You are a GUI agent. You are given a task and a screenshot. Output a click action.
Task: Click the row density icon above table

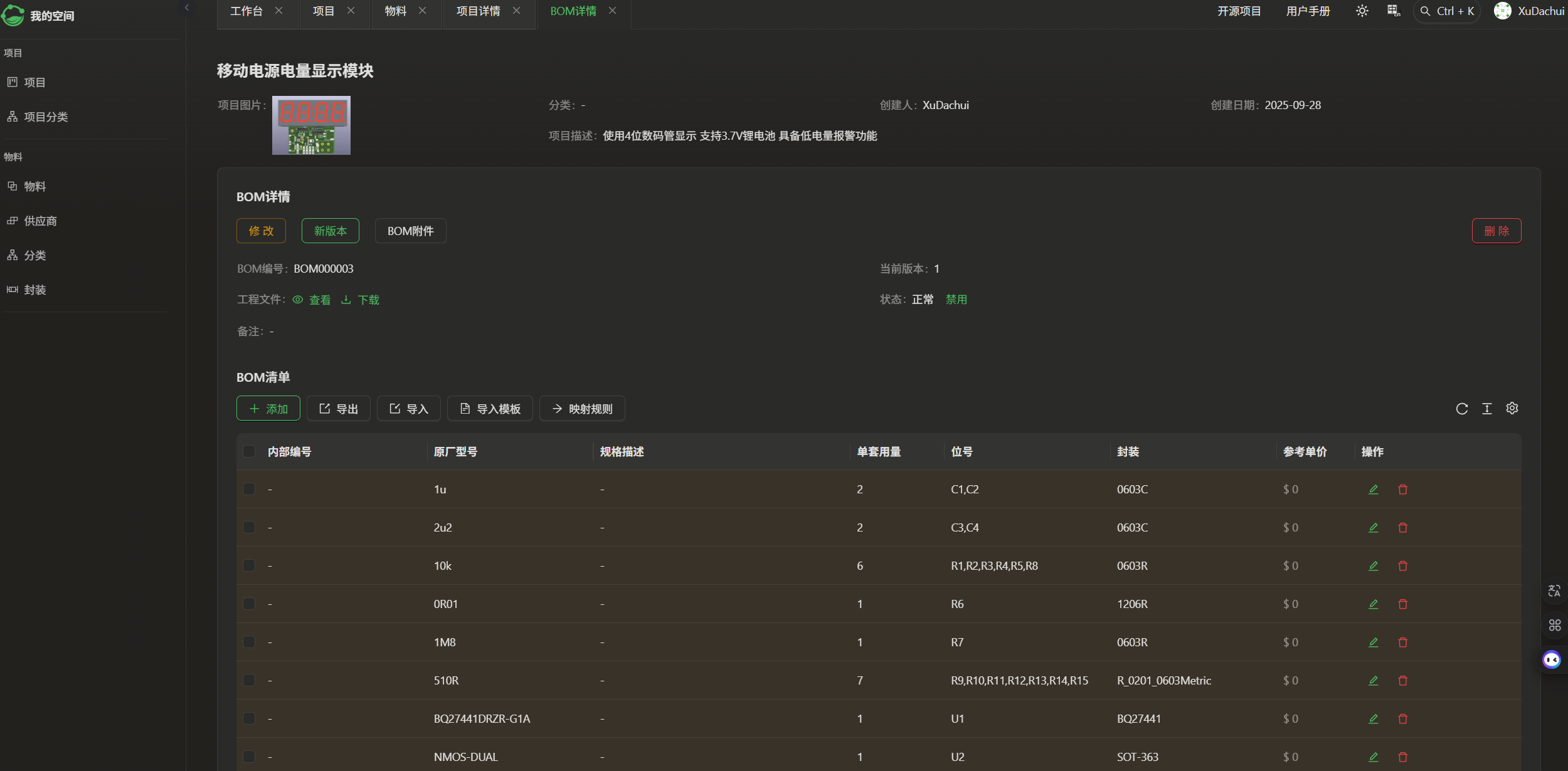point(1487,409)
